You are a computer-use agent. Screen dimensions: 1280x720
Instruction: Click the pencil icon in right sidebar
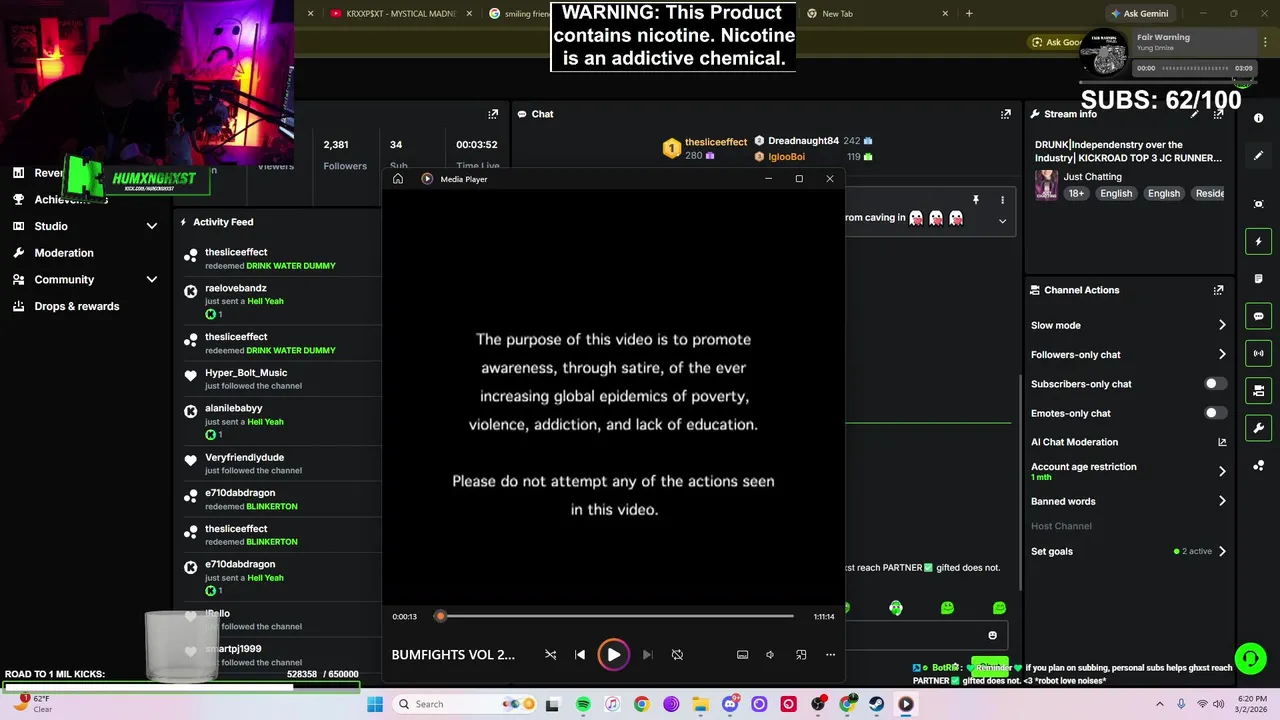[x=1258, y=155]
